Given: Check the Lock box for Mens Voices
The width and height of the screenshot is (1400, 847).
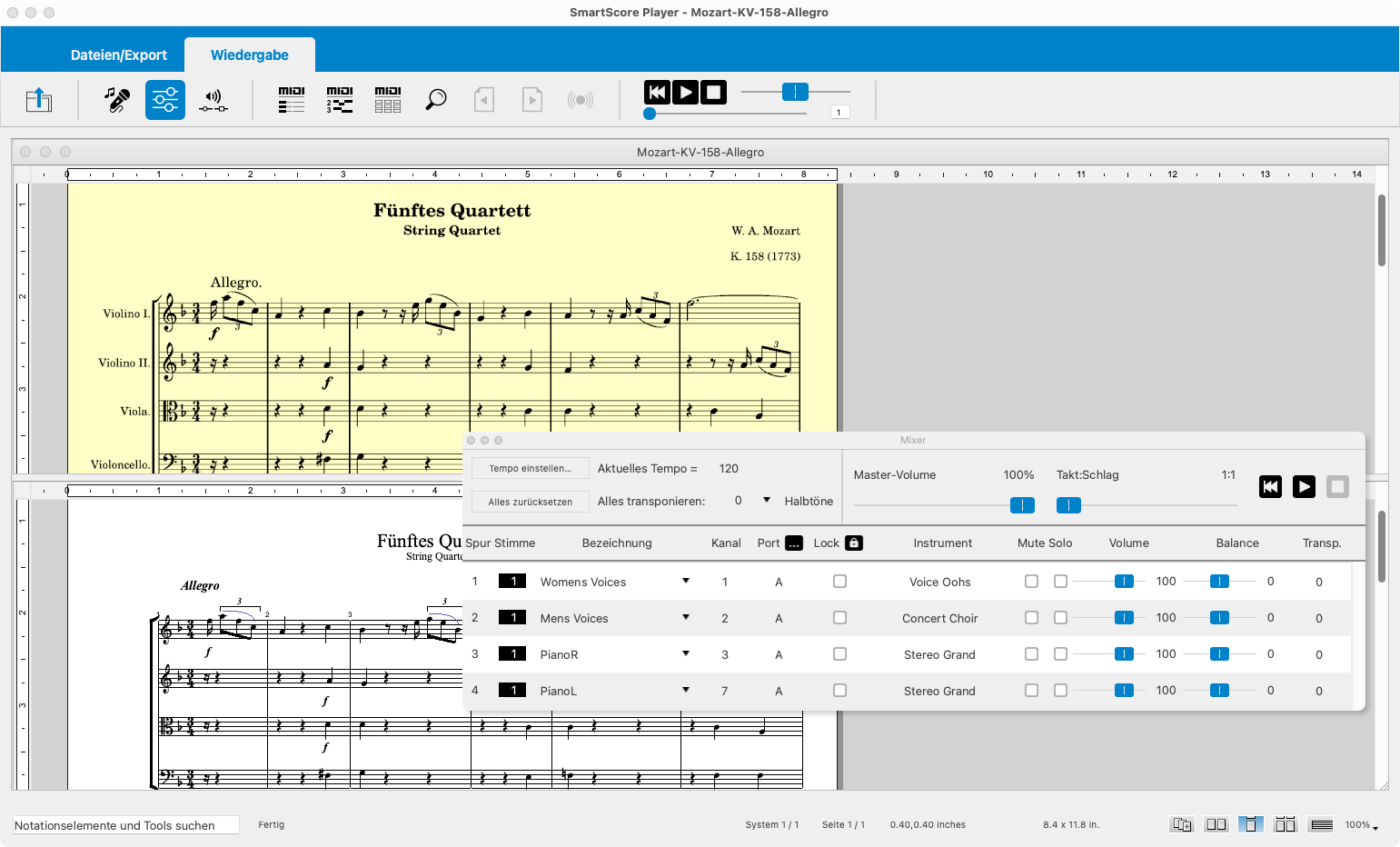Looking at the screenshot, I should click(x=839, y=618).
